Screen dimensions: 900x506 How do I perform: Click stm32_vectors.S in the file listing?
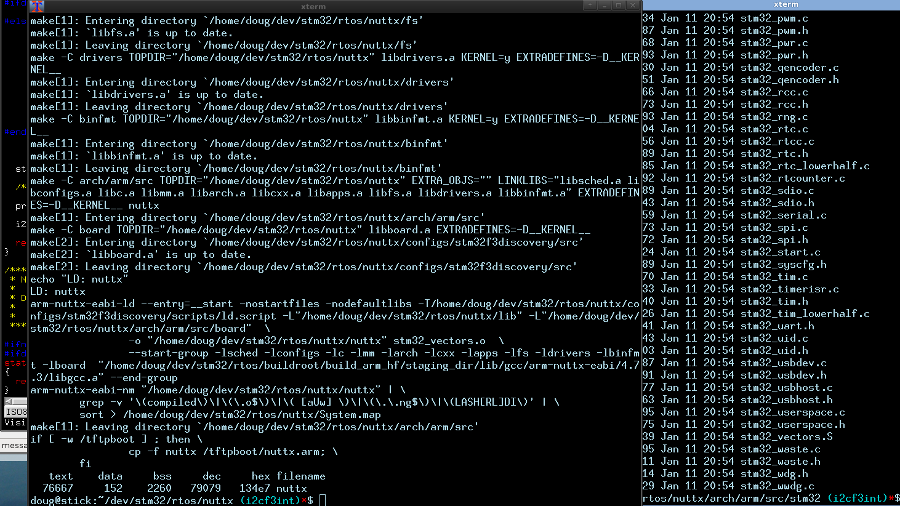click(786, 437)
